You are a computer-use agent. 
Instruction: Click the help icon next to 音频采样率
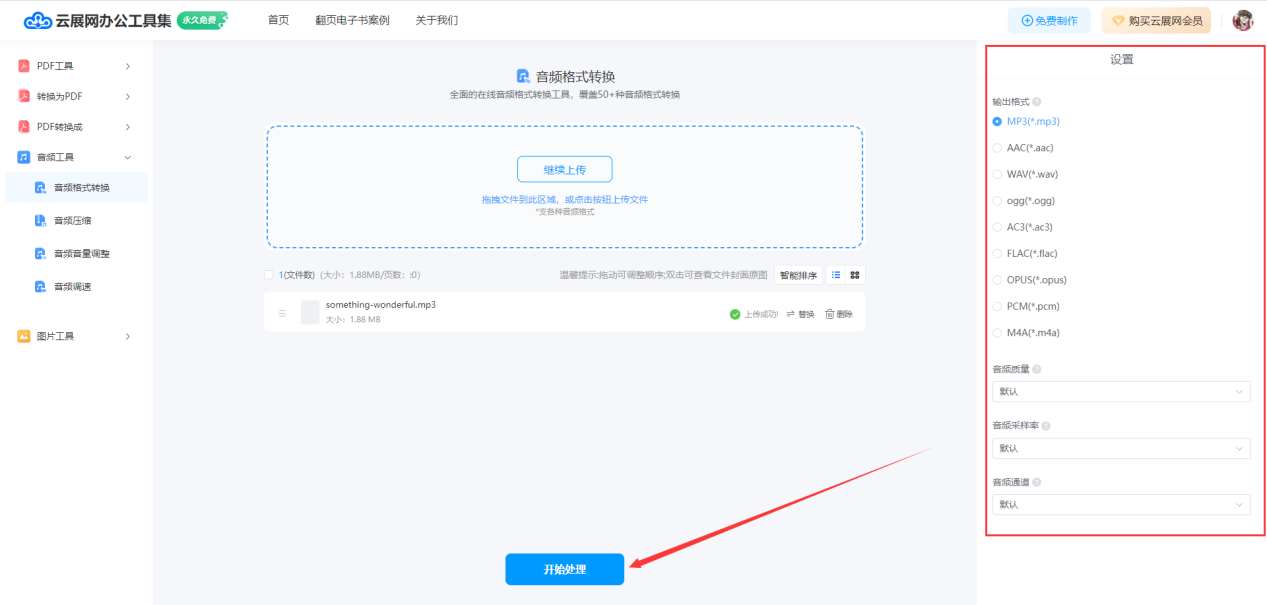click(x=1046, y=426)
